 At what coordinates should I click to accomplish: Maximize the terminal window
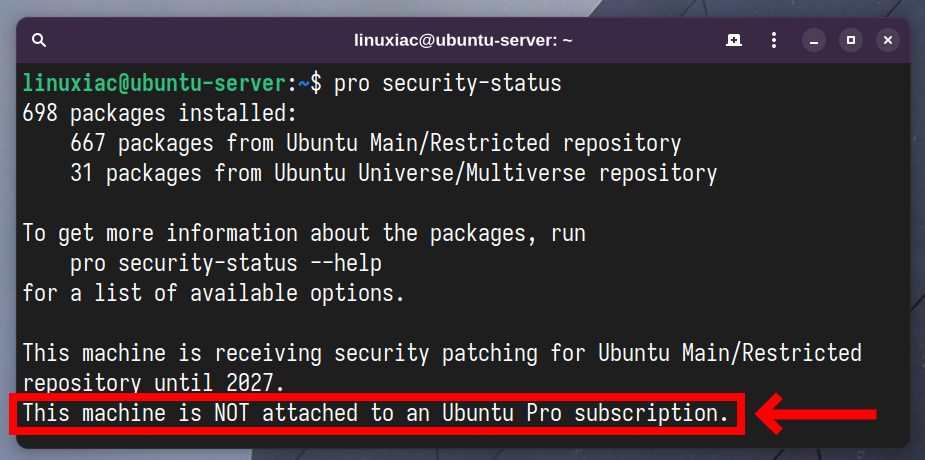pos(851,41)
